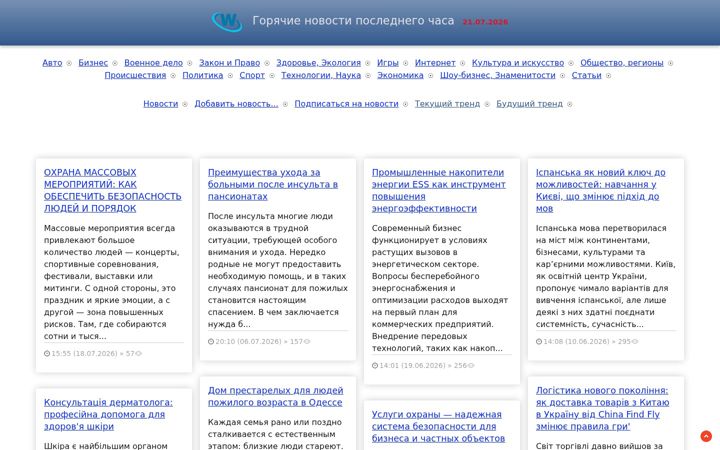Open article Промышленные накопители энергии ESS

(439, 190)
